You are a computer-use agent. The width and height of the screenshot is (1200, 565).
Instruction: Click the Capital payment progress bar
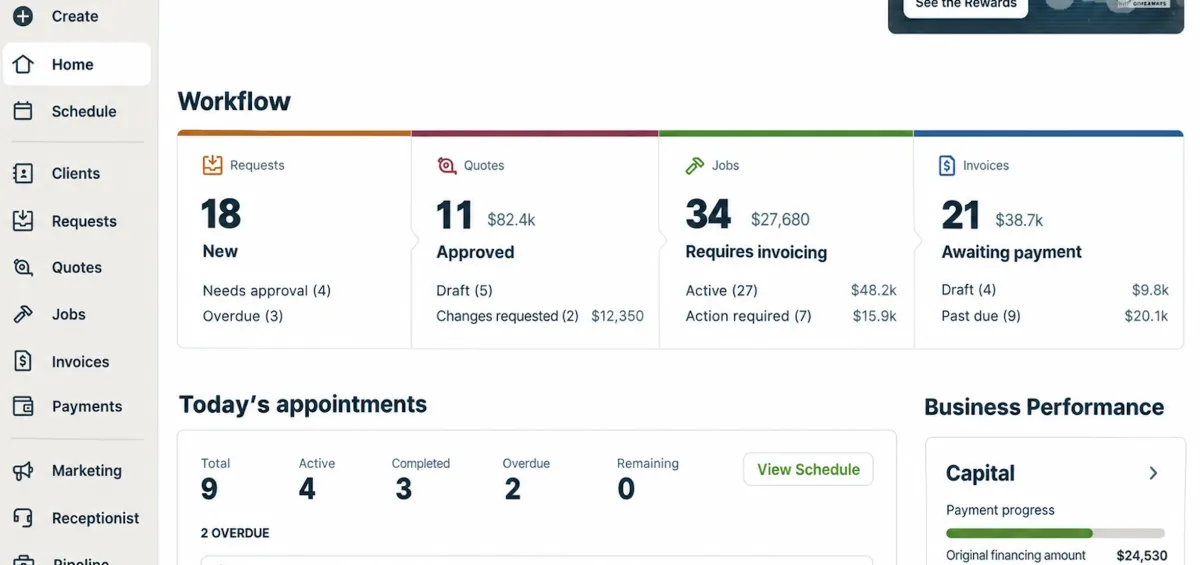(x=1055, y=533)
